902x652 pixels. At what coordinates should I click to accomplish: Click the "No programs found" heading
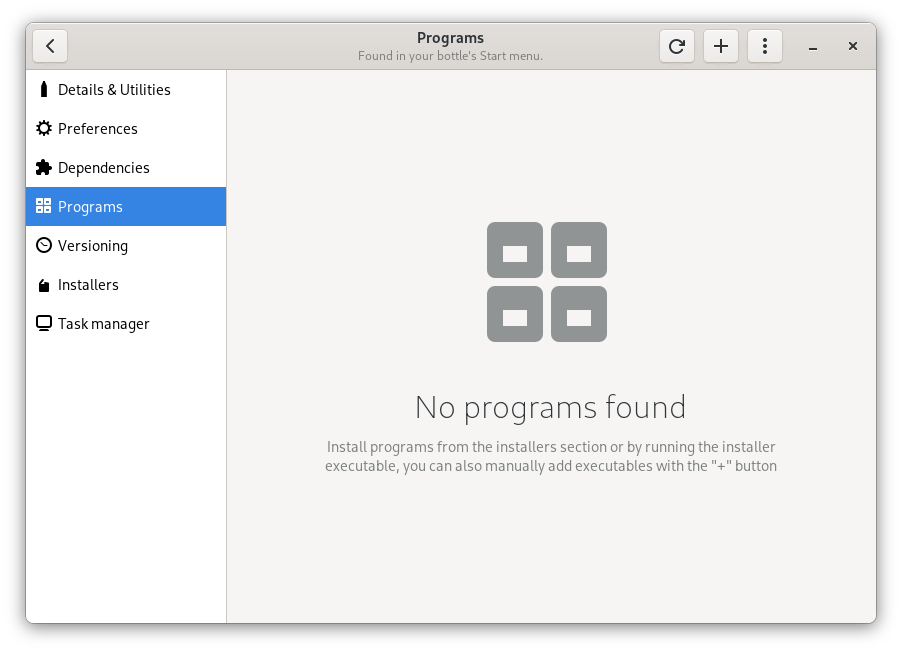click(550, 407)
